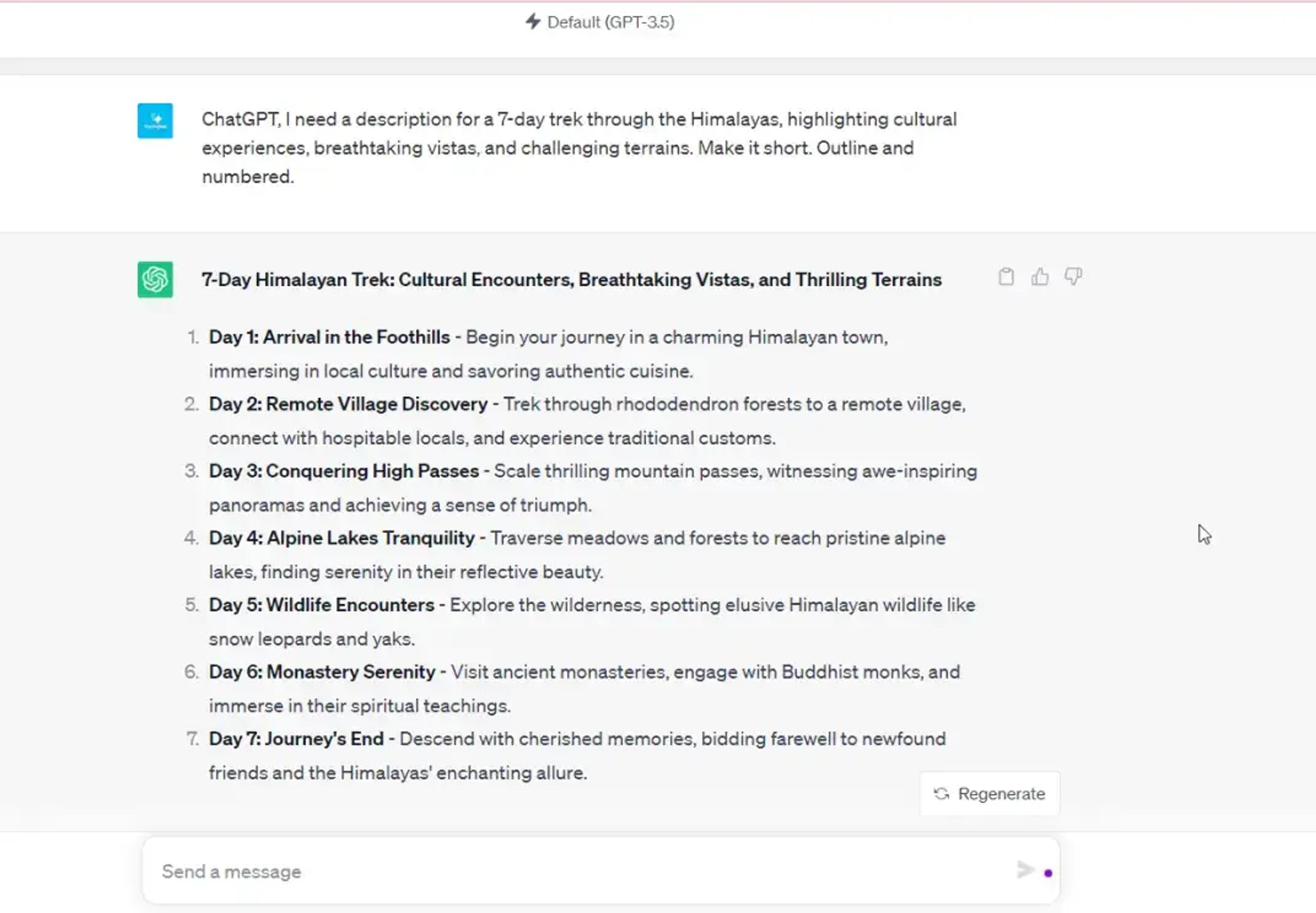Copy the response with clipboard icon

[x=1006, y=277]
